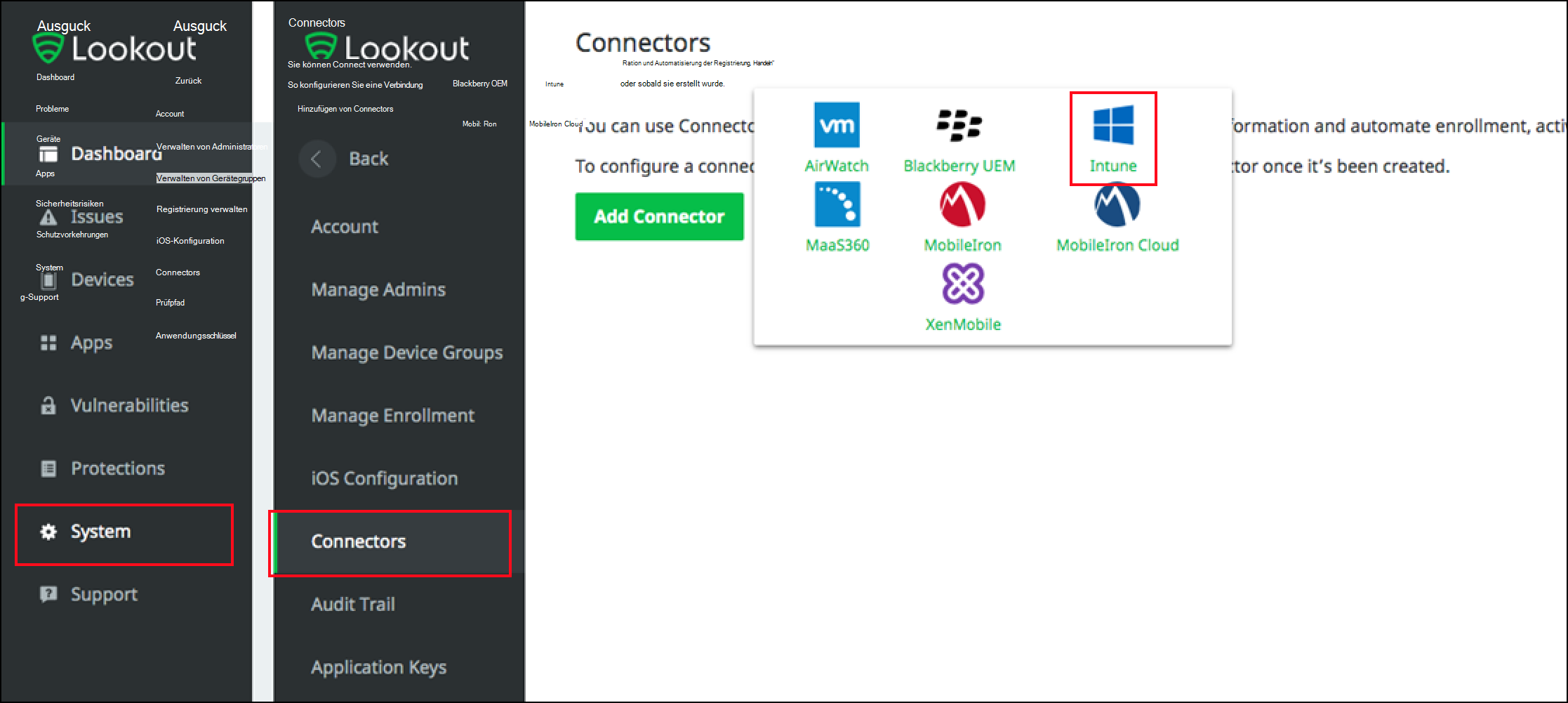Image resolution: width=1568 pixels, height=703 pixels.
Task: Open the Vulnerabilities section
Action: (129, 405)
